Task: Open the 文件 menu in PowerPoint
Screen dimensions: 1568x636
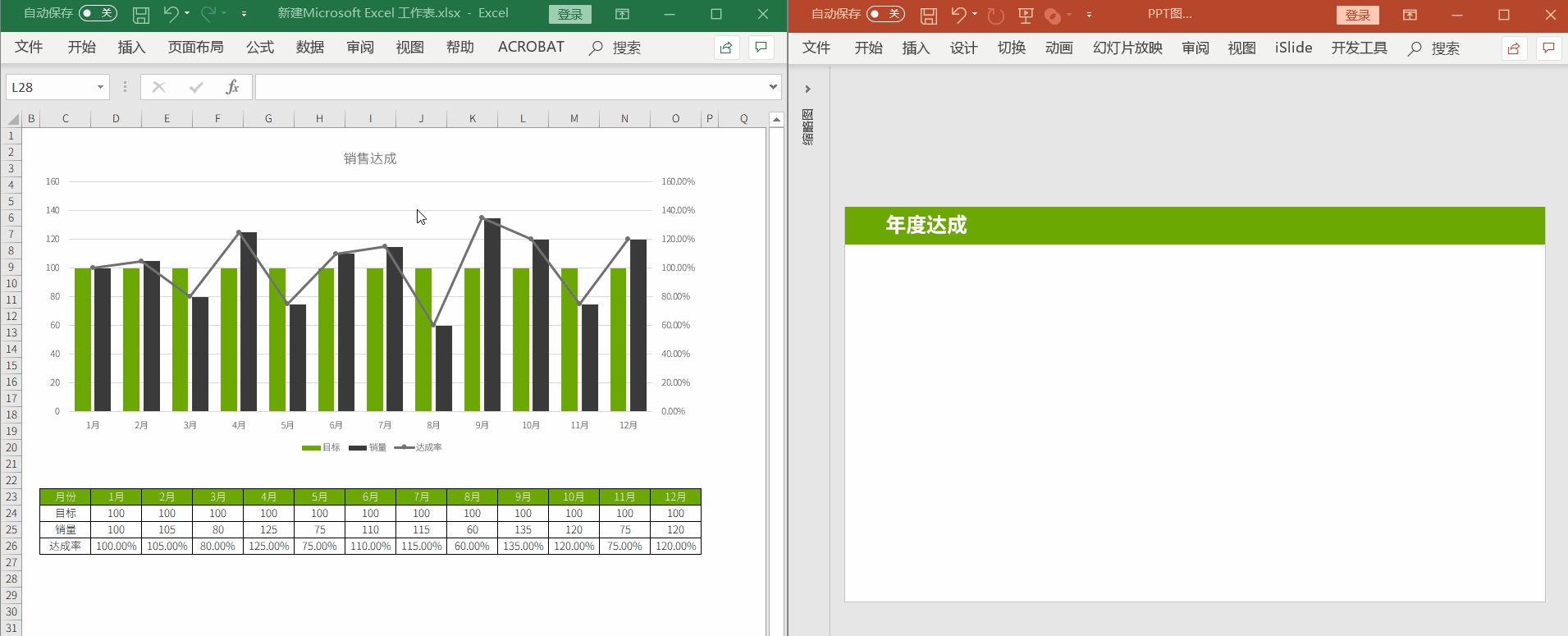Action: click(816, 48)
